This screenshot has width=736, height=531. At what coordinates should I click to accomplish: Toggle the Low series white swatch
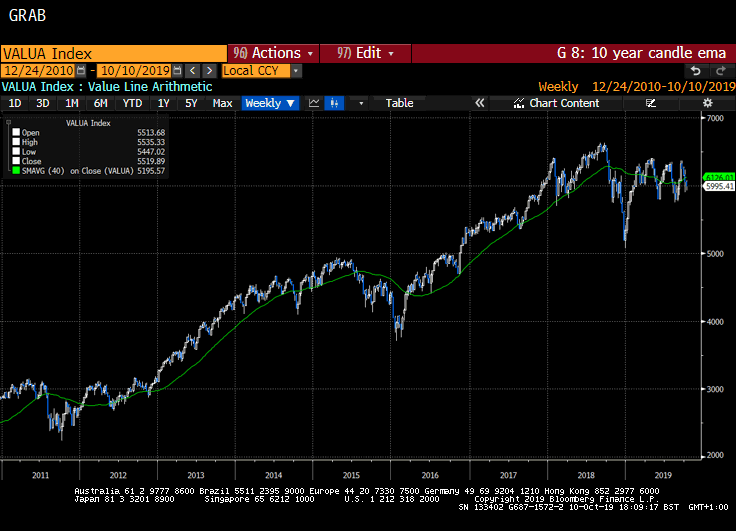pyautogui.click(x=16, y=151)
